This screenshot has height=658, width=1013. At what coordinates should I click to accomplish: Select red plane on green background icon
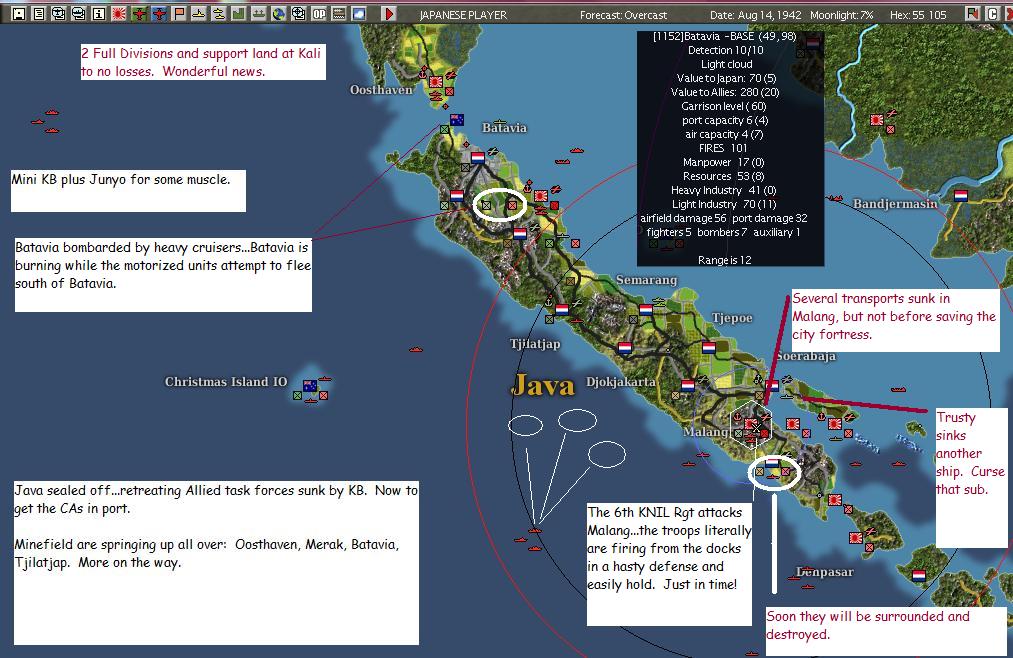(x=139, y=14)
